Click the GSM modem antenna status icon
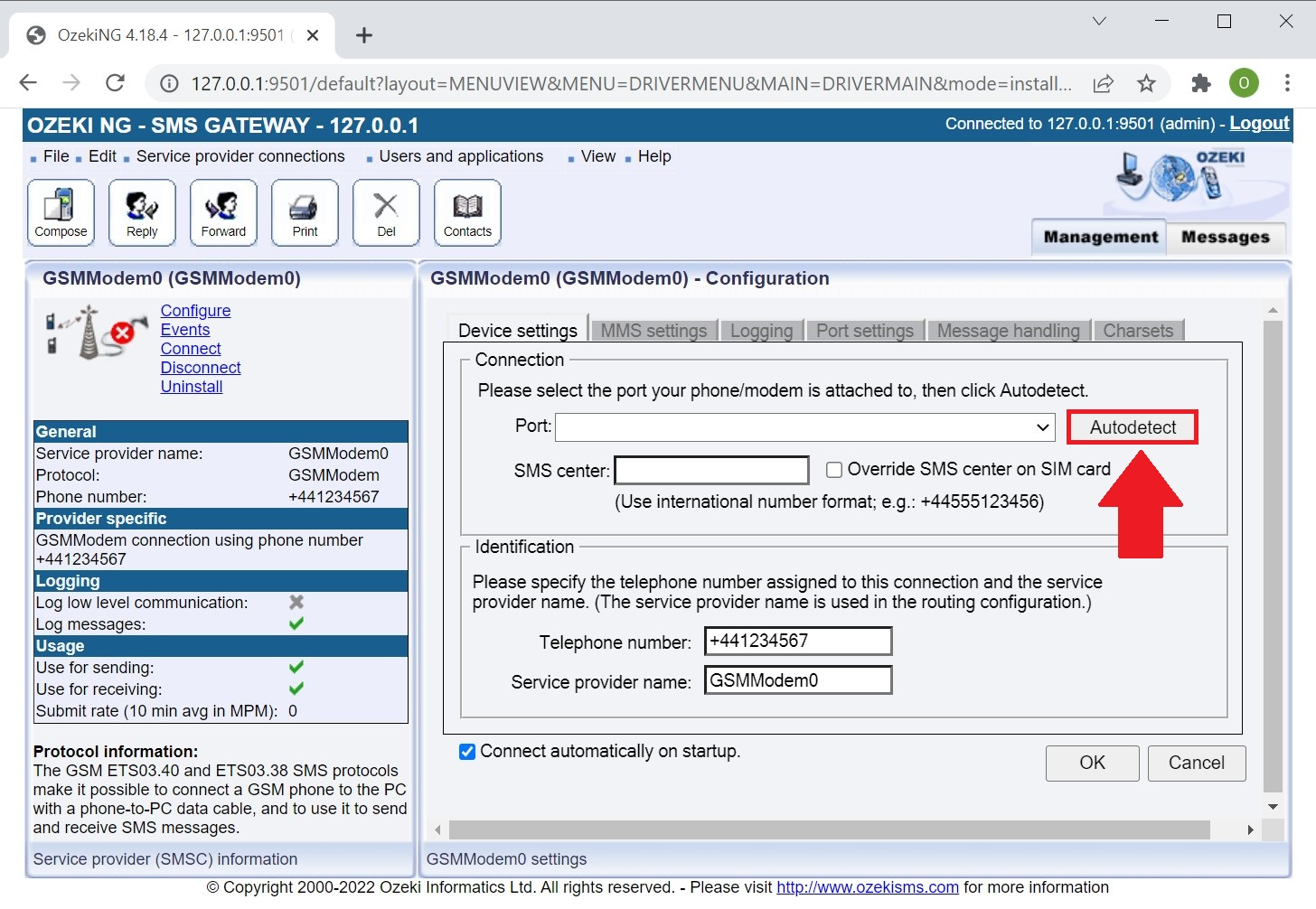Viewport: 1316px width, 909px height. [x=96, y=332]
